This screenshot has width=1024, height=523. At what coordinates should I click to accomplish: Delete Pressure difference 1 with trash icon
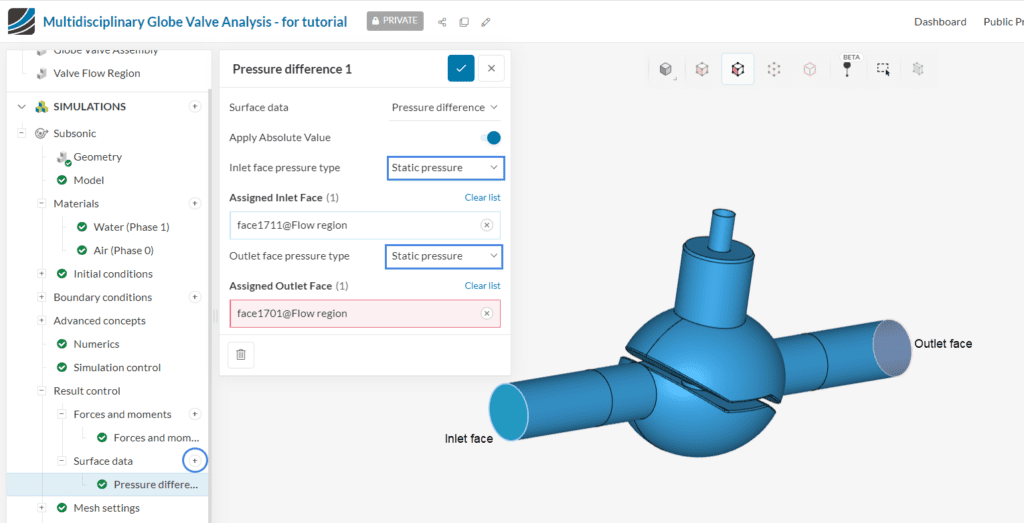[241, 355]
